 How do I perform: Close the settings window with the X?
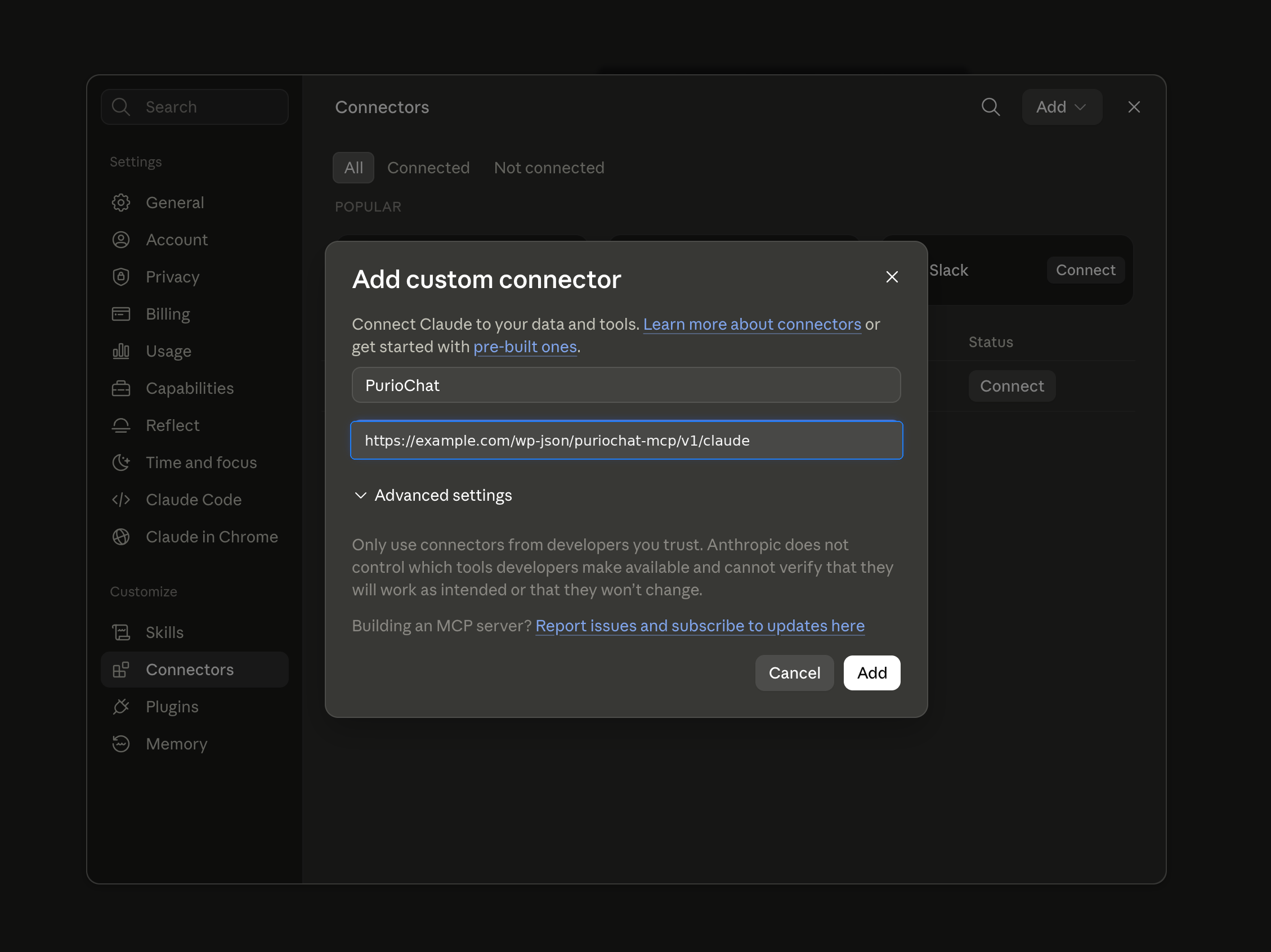[1134, 107]
